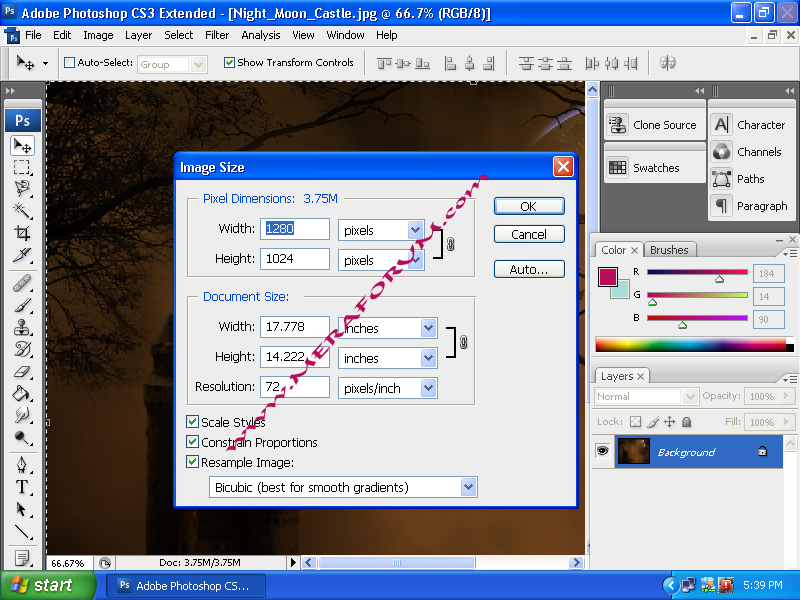Click the foreground color swatch
The image size is (800, 600).
(608, 277)
